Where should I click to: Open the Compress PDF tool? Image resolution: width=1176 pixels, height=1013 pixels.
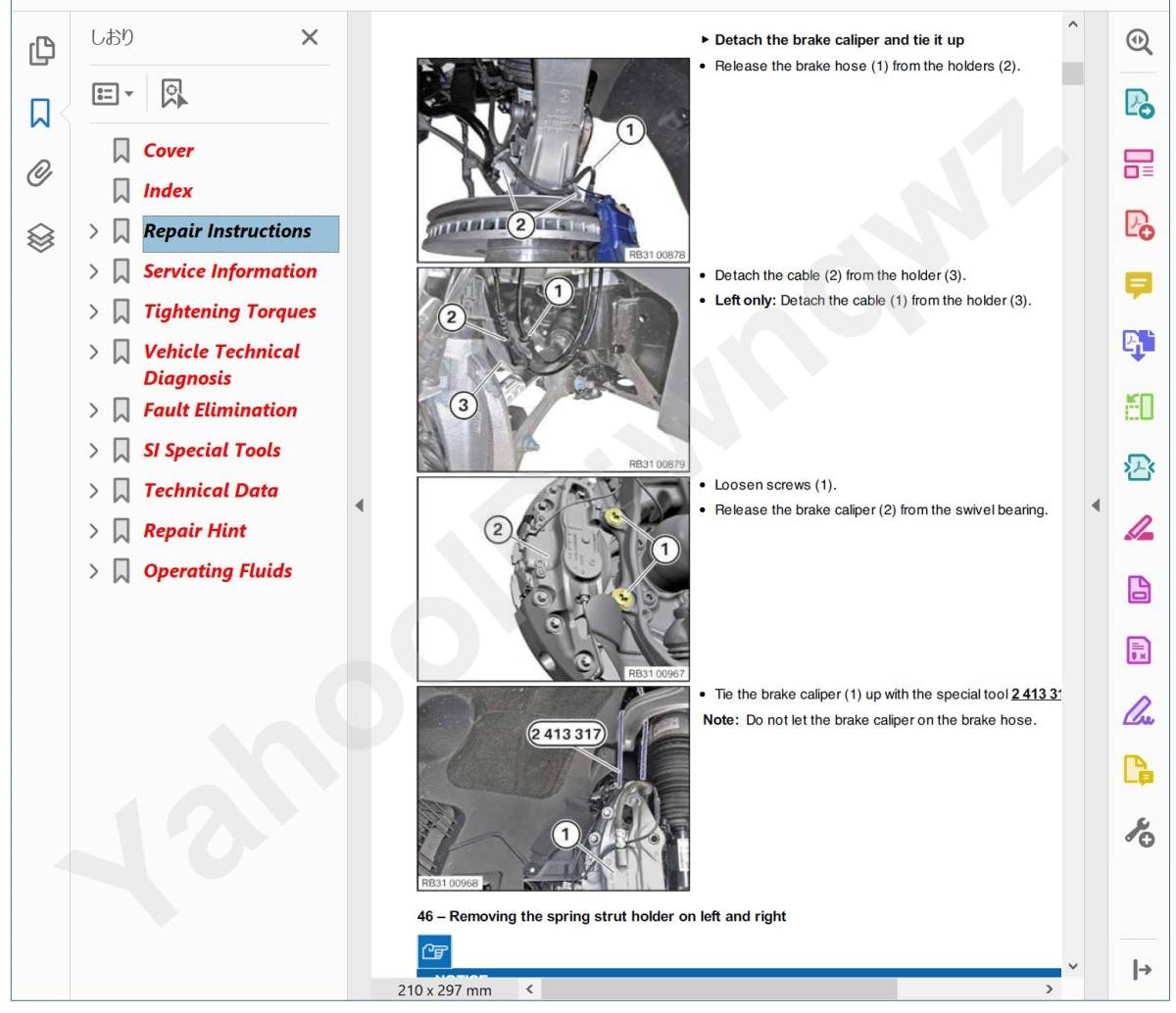point(1139,467)
